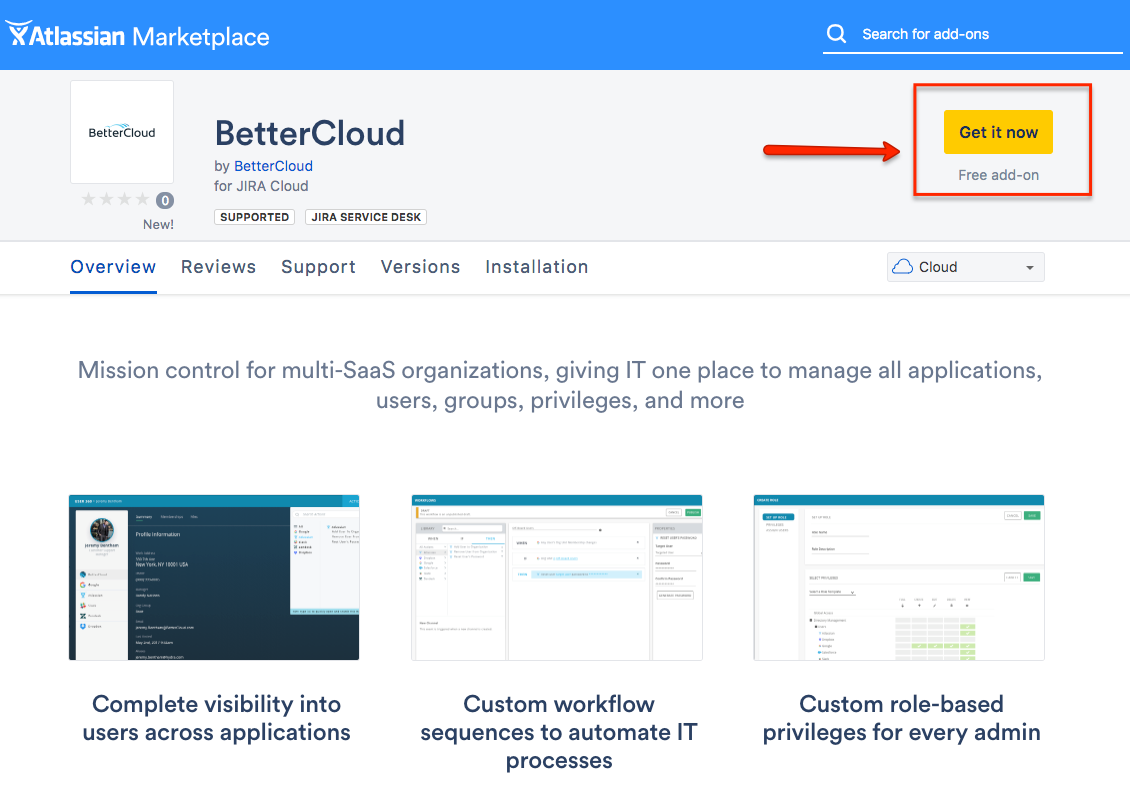Click the SUPPORTED badge
This screenshot has width=1130, height=788.
click(254, 217)
